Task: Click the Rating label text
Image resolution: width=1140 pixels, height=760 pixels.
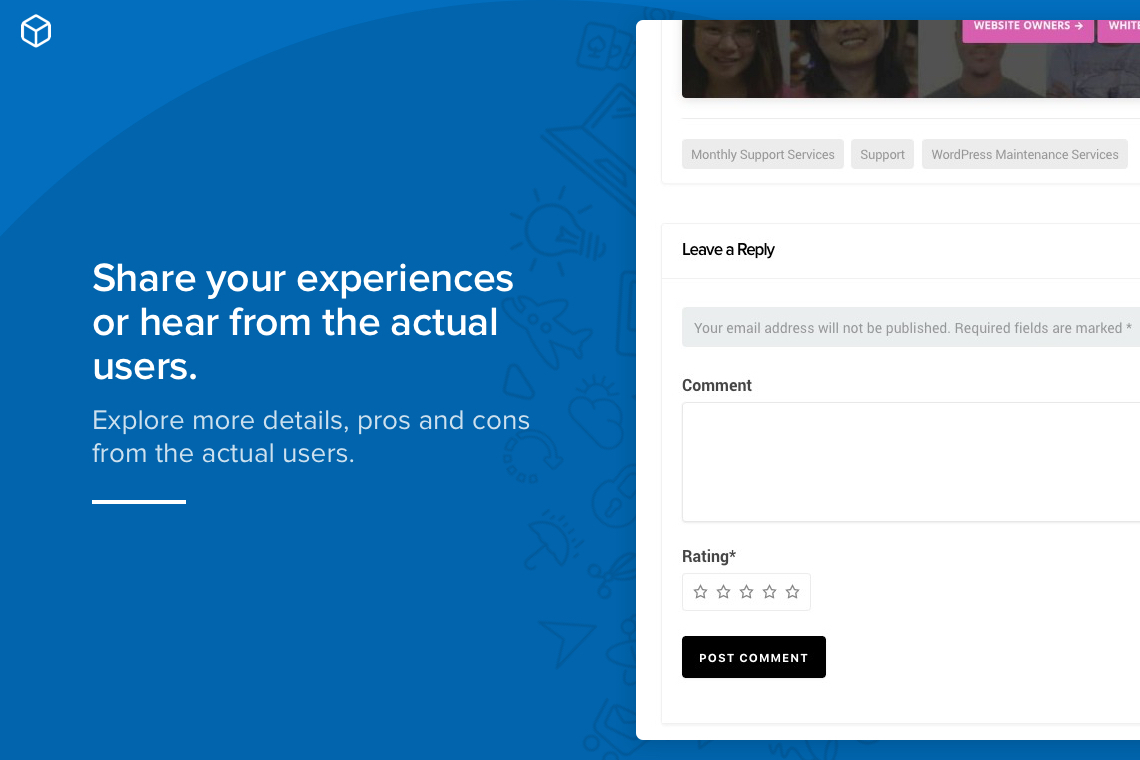Action: coord(708,556)
